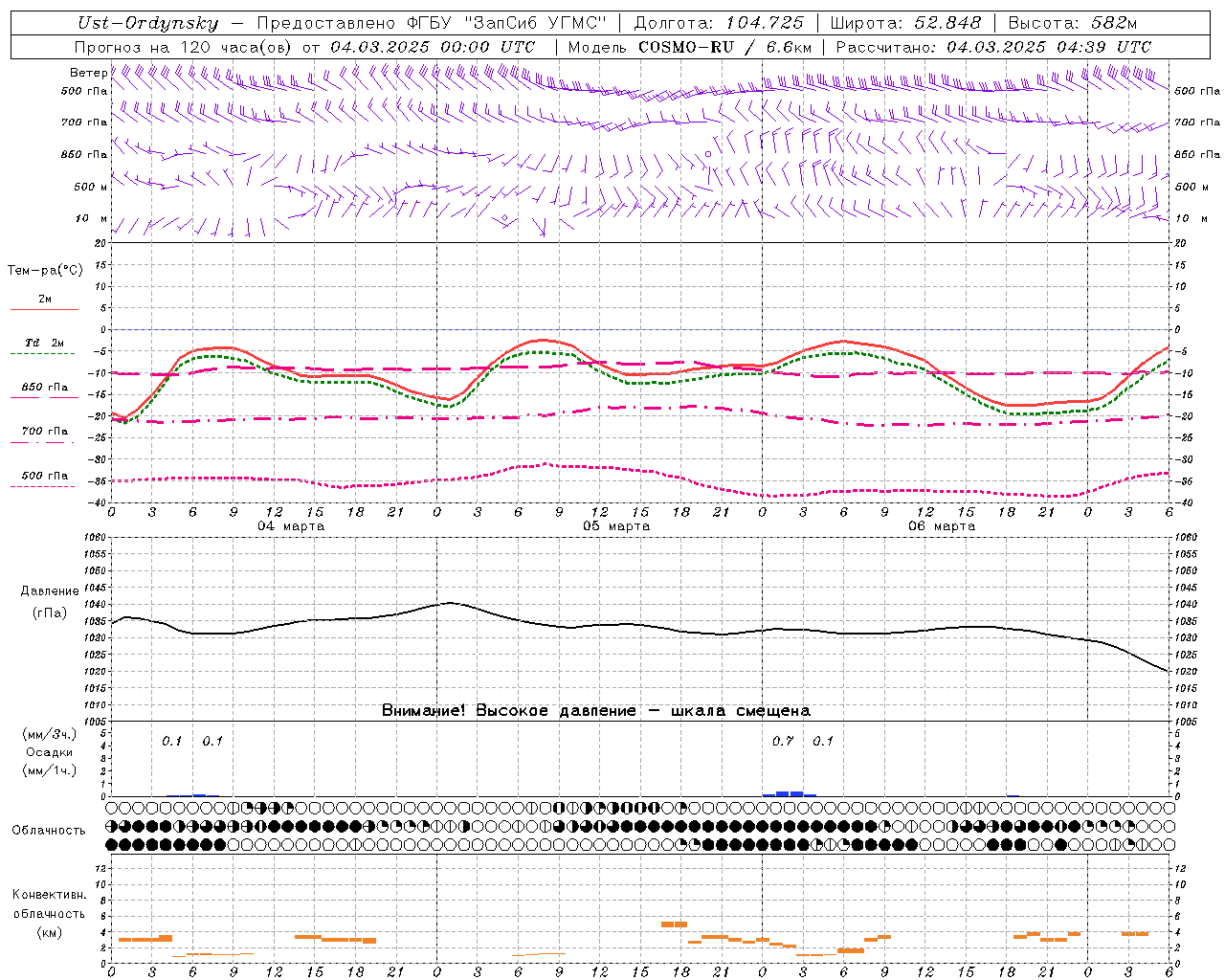Click the date label 05 марта
Screen dimensions: 1225x980
point(616,526)
